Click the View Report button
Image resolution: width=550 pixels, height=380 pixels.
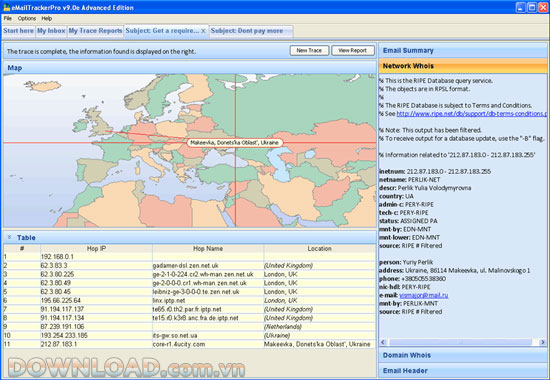click(353, 51)
